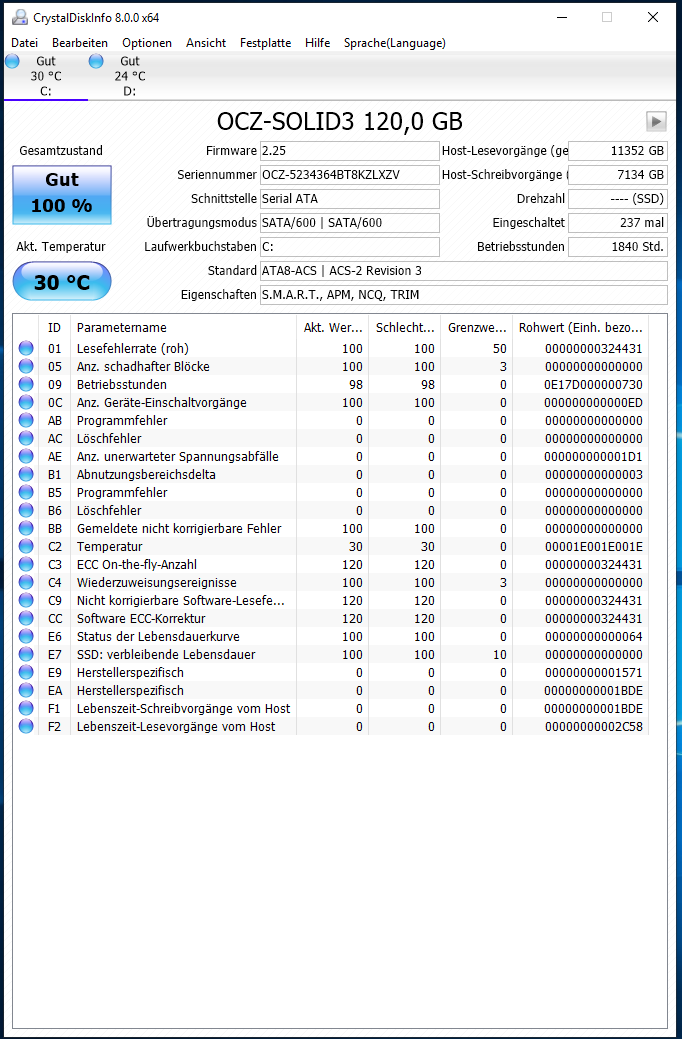Click the status orb for Betriebsstunden row
The image size is (682, 1039).
tap(26, 384)
